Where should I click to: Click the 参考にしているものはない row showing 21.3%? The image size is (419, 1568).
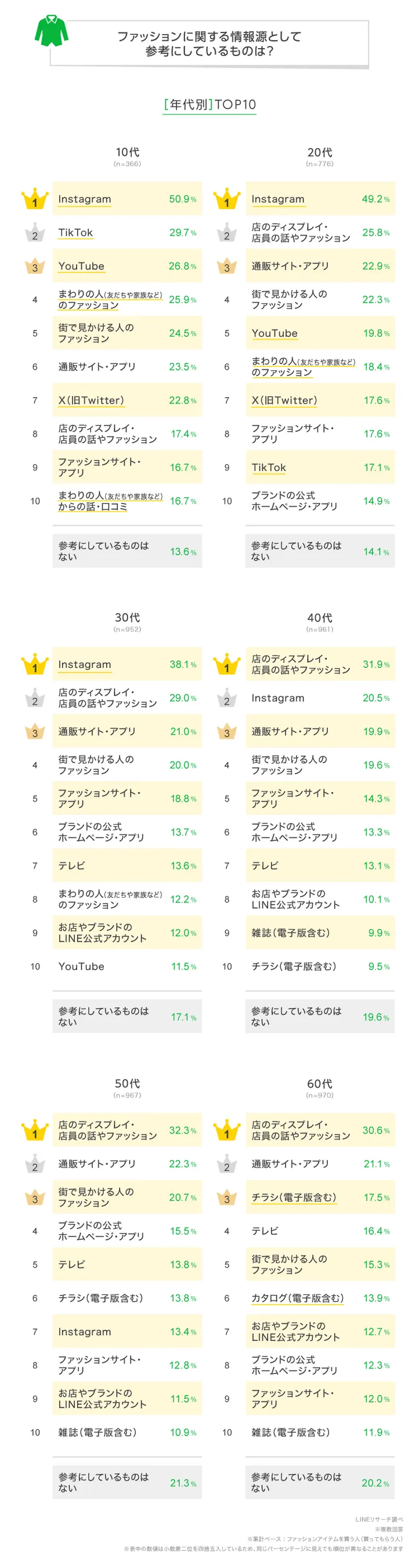coord(127,1483)
